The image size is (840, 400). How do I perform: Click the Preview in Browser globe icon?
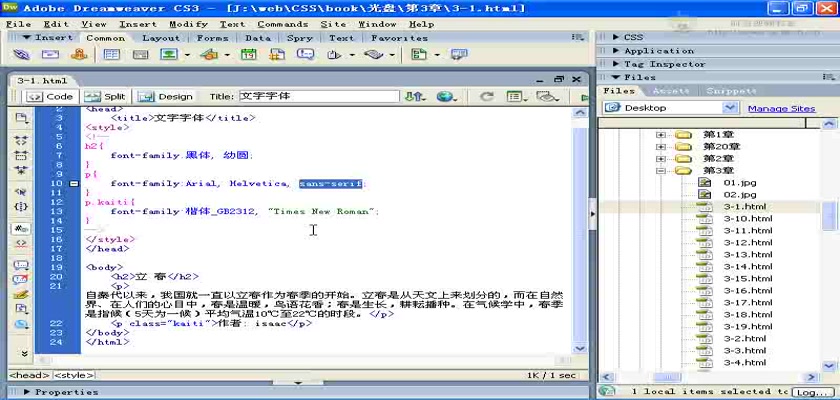[446, 96]
